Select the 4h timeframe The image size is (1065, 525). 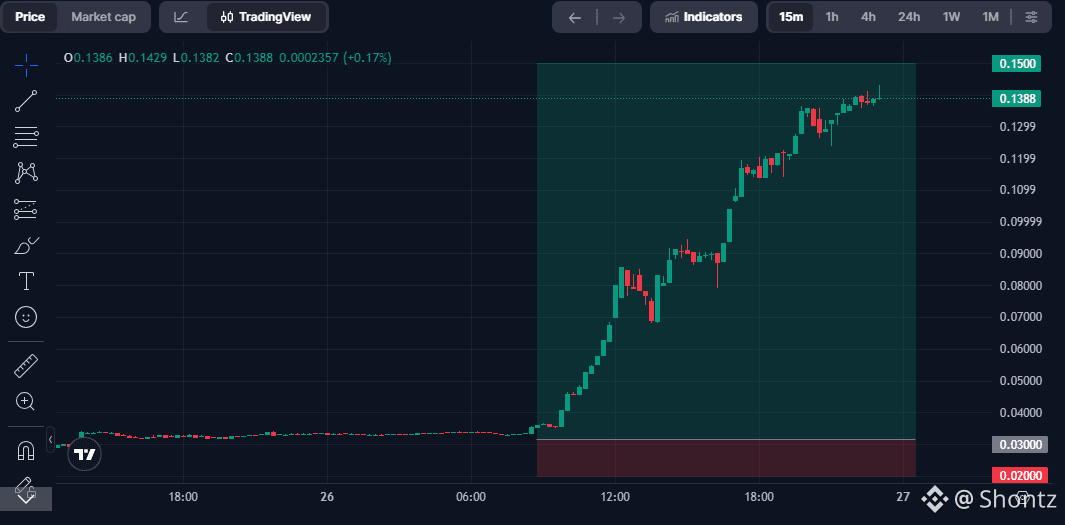click(x=868, y=17)
